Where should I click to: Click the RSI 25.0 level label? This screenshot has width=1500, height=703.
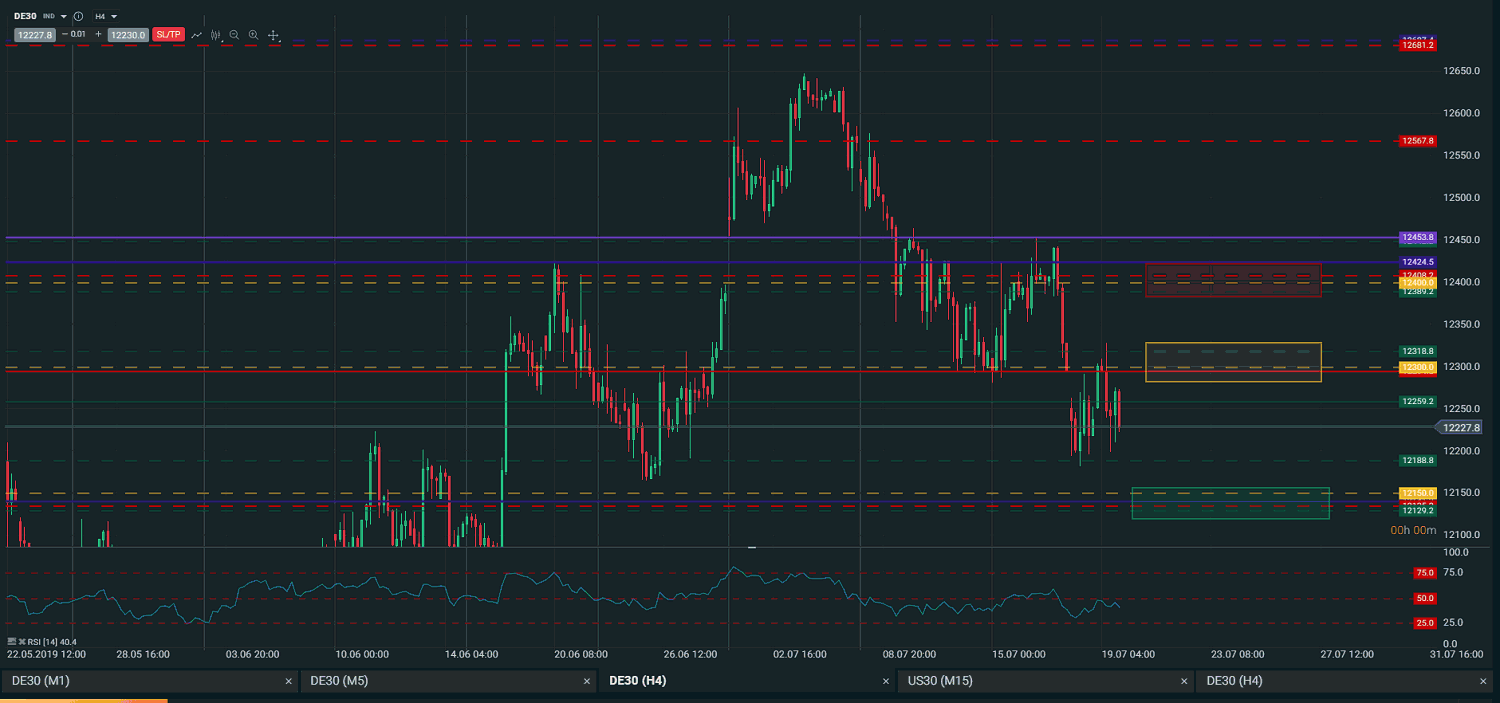pyautogui.click(x=1425, y=622)
